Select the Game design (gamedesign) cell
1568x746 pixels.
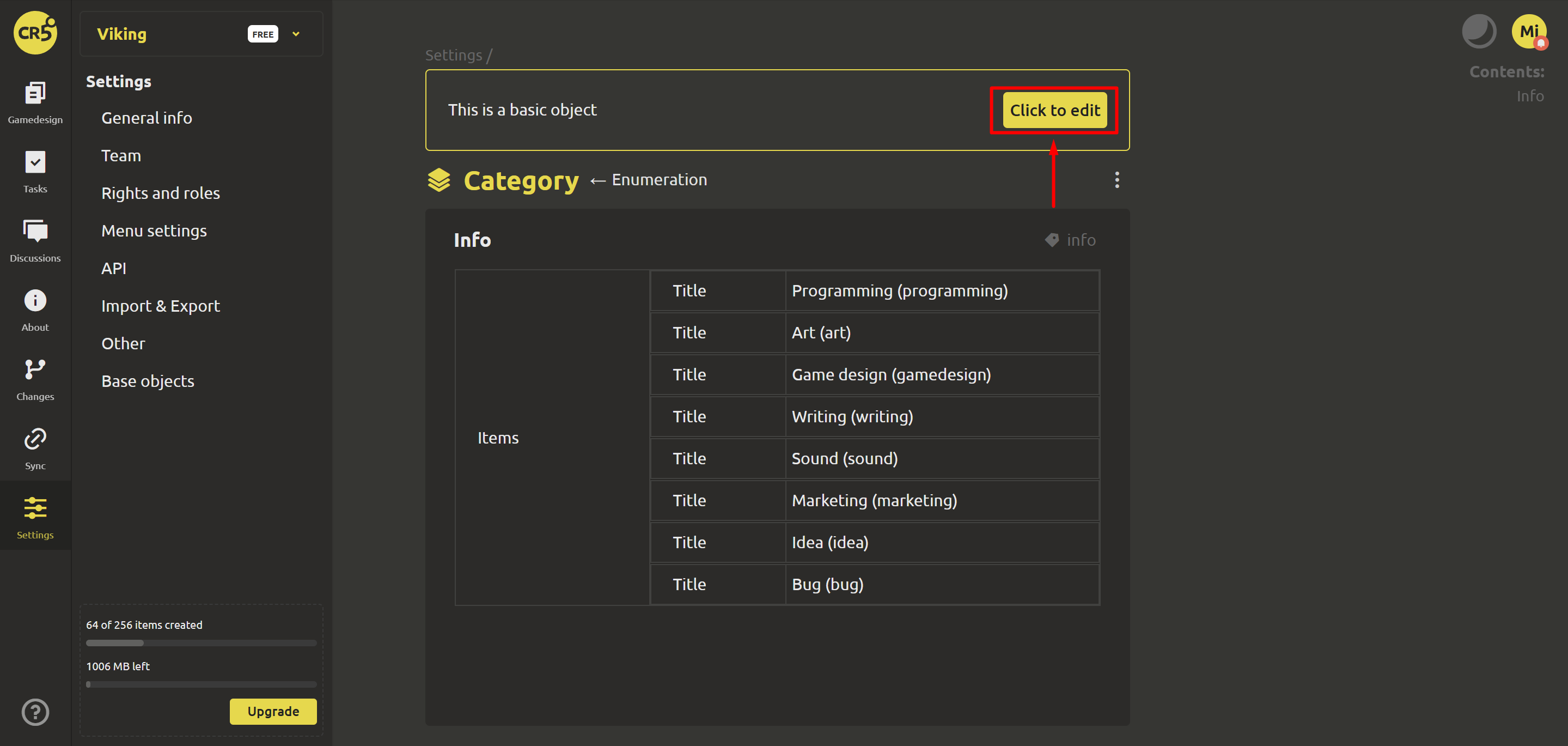coord(942,375)
